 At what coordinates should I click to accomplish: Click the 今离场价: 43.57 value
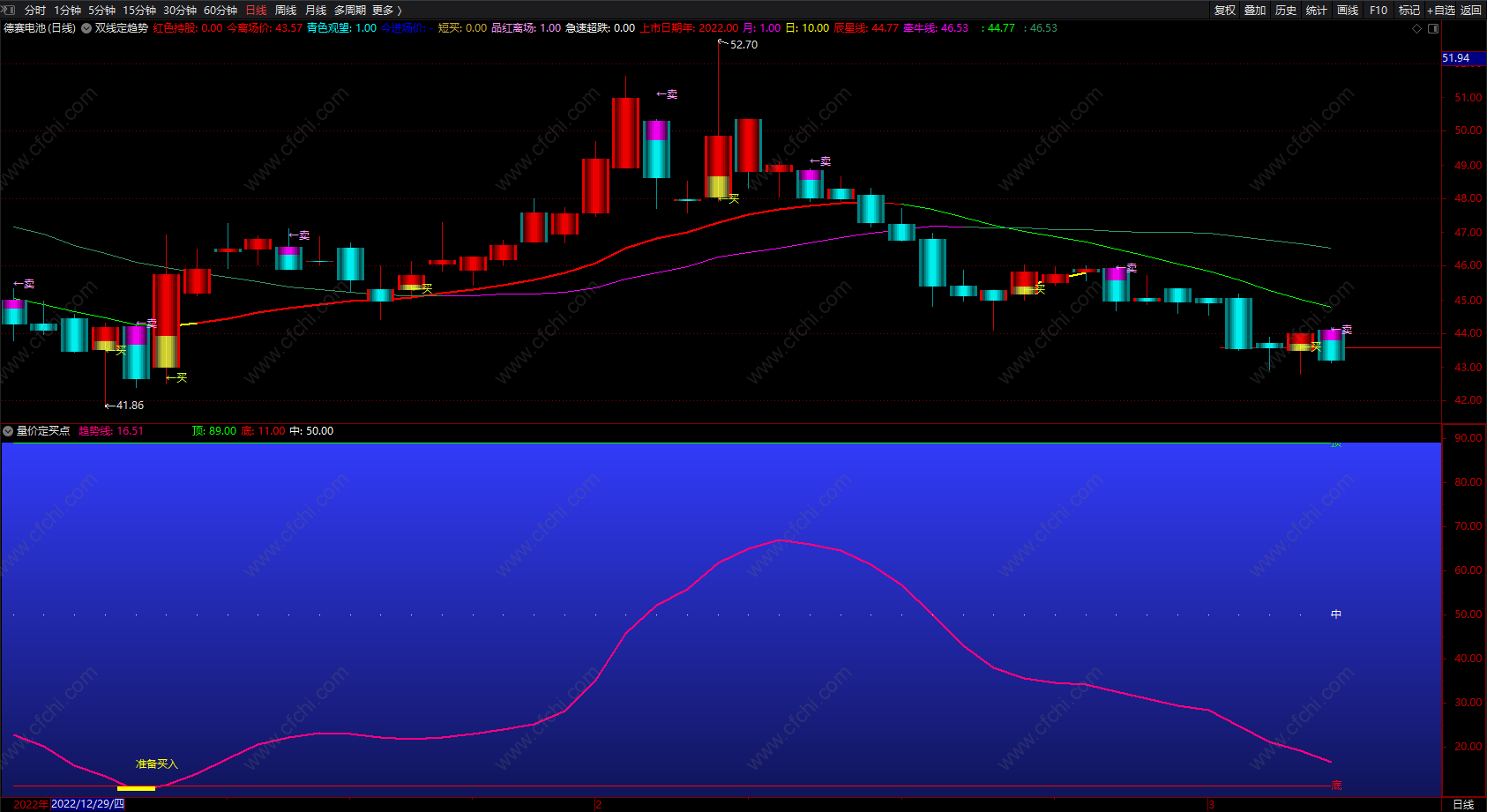tap(265, 28)
